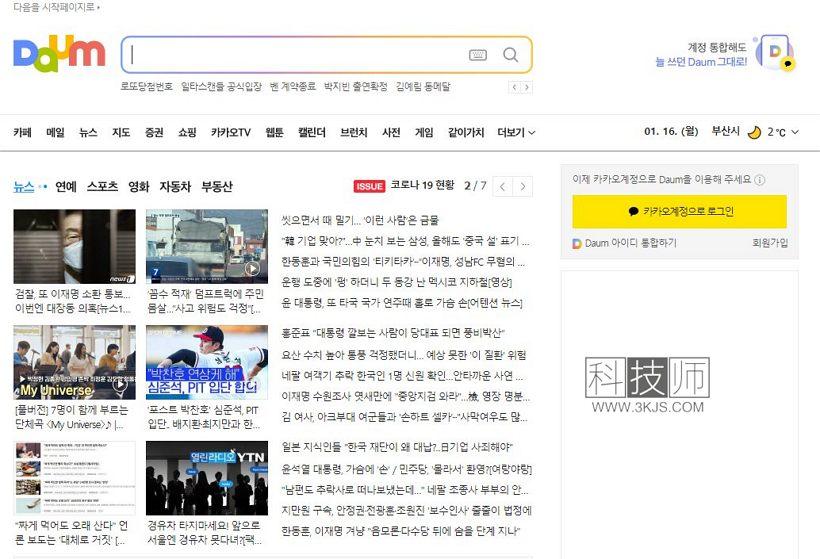Open headline 일본 지식인들 한국 재단이
The height and width of the screenshot is (559, 820).
[x=397, y=447]
